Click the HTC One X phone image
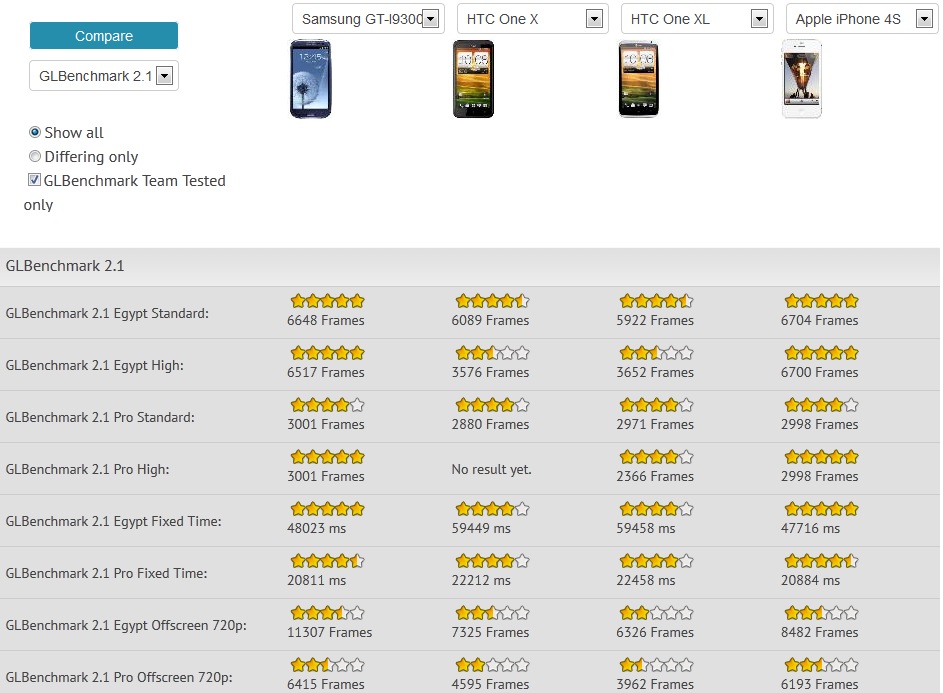The height and width of the screenshot is (693, 943). (x=473, y=79)
